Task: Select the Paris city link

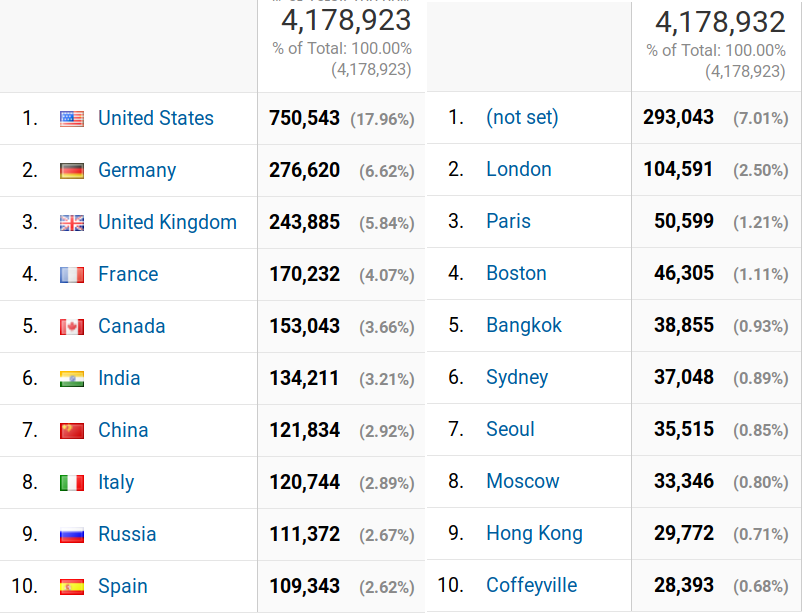Action: coord(508,221)
